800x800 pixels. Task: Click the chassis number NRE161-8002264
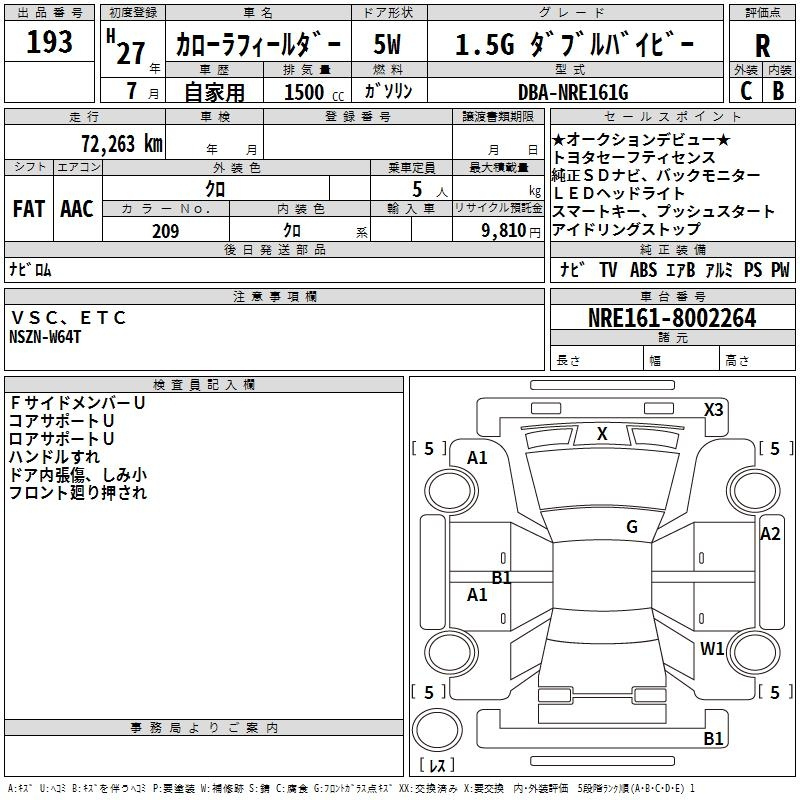pos(672,319)
